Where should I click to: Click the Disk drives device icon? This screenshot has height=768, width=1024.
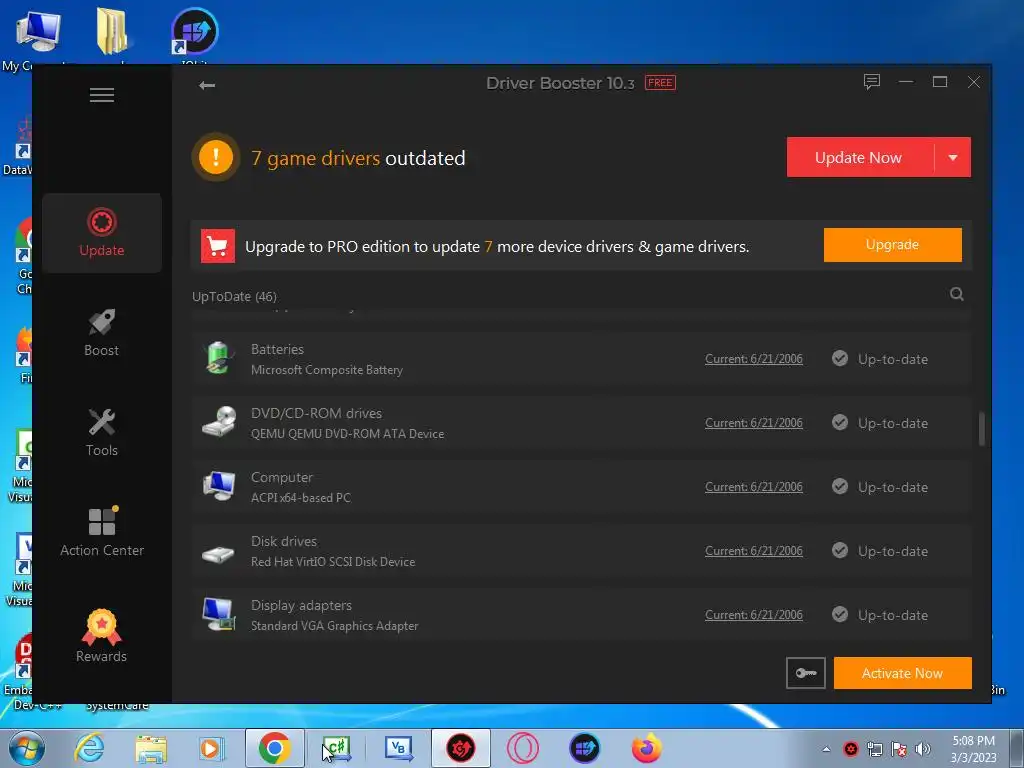[x=218, y=554]
